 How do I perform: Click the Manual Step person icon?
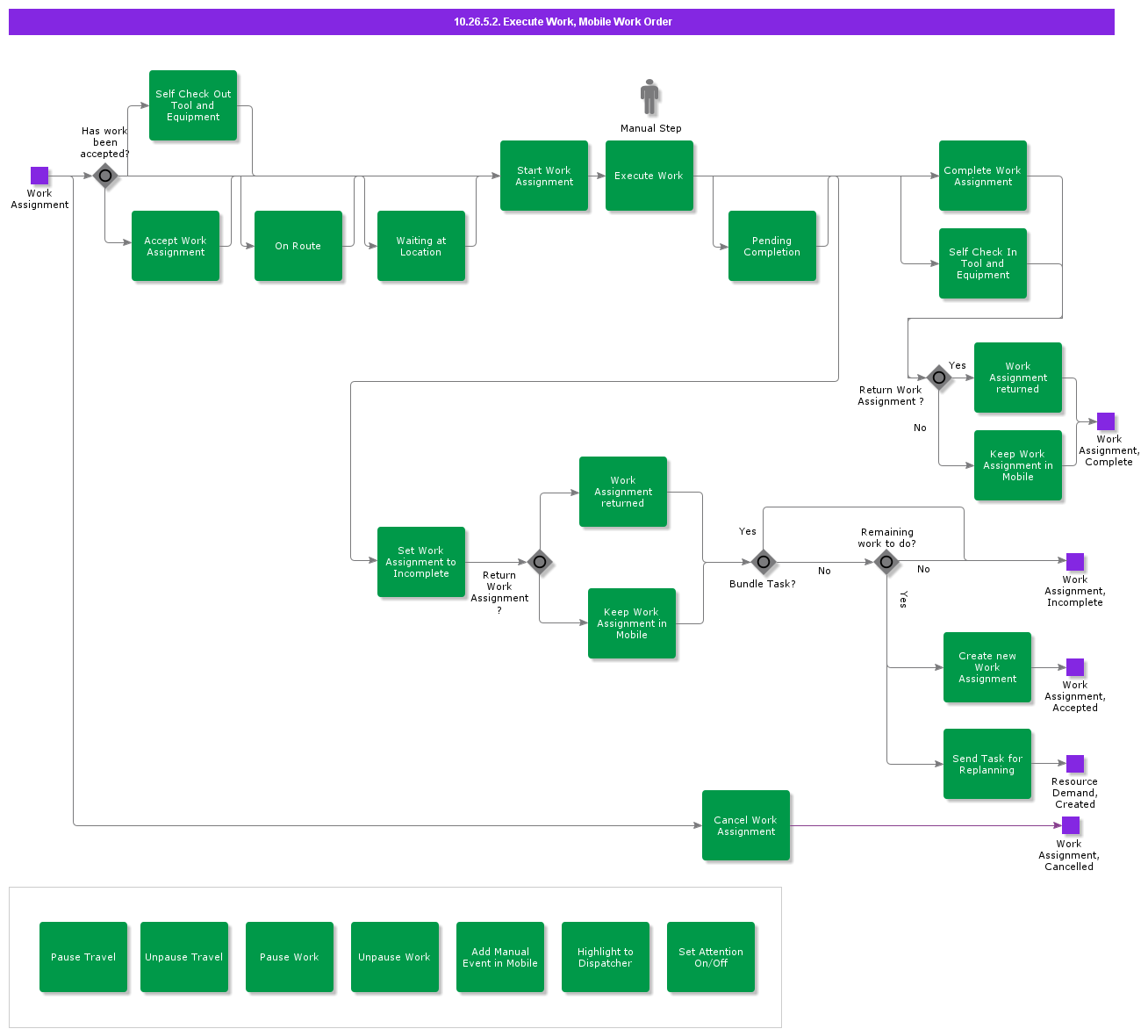pos(649,97)
